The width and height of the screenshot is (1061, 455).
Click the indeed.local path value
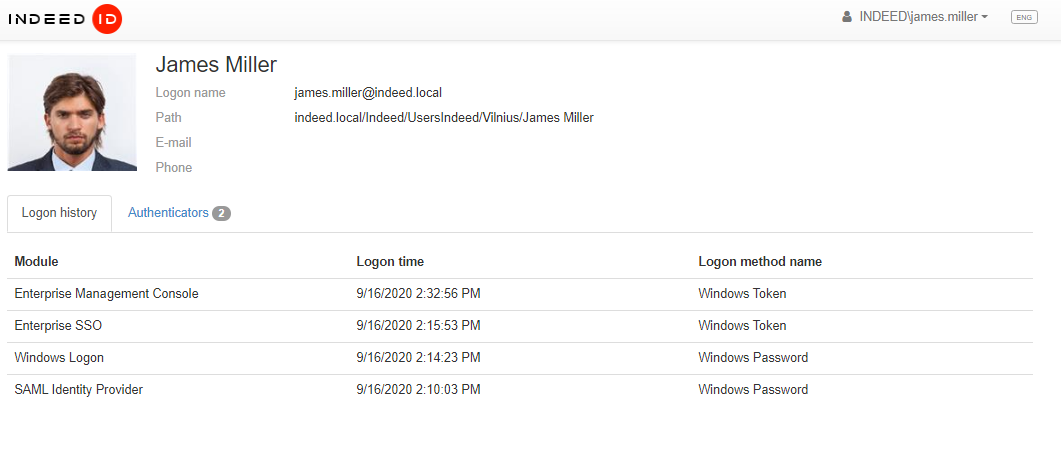tap(443, 118)
